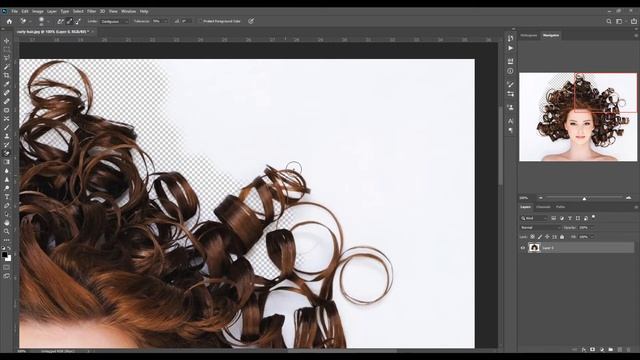Open the layer Fill dropdown
This screenshot has height=360, width=640.
(593, 237)
